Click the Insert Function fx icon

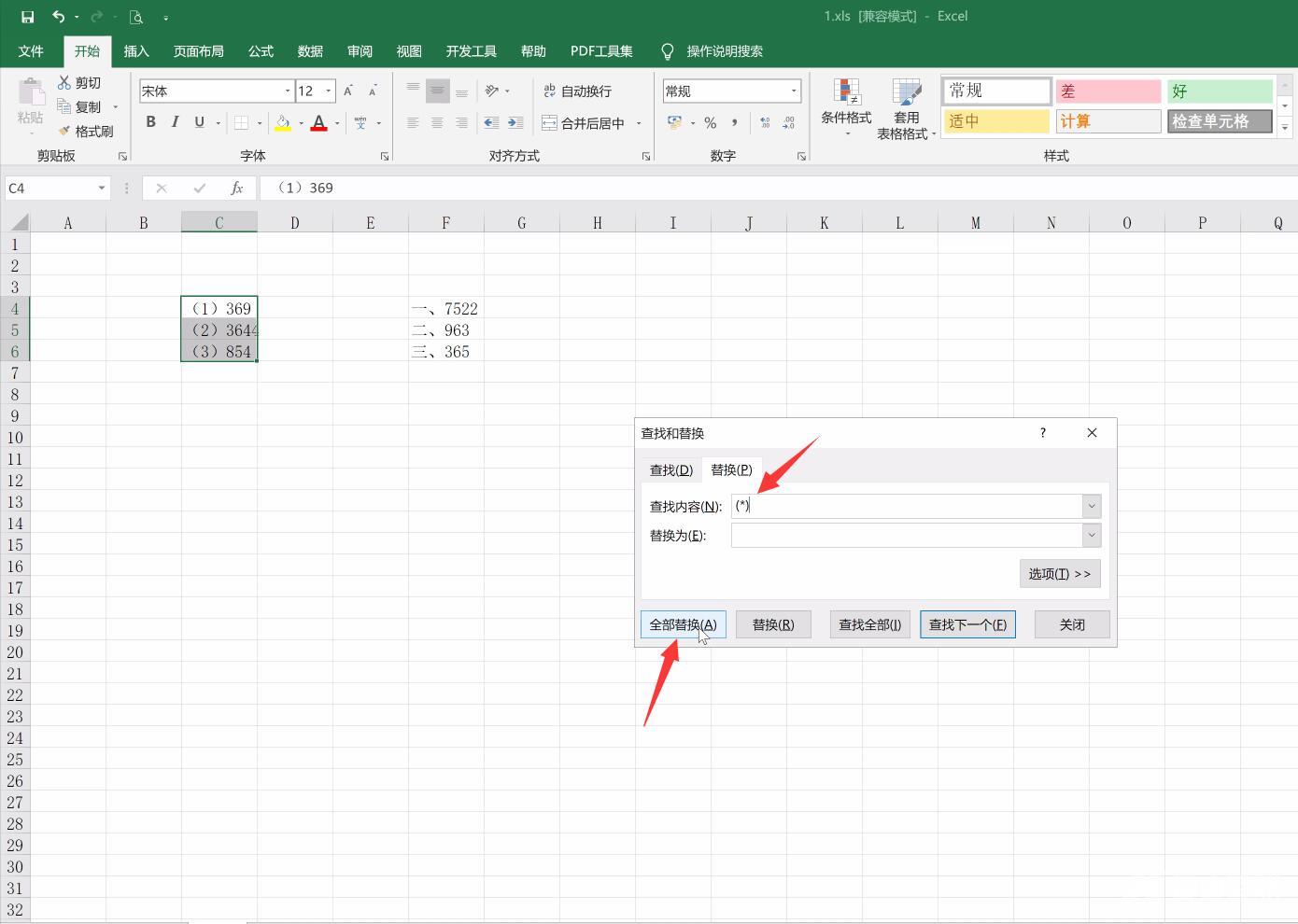(237, 189)
